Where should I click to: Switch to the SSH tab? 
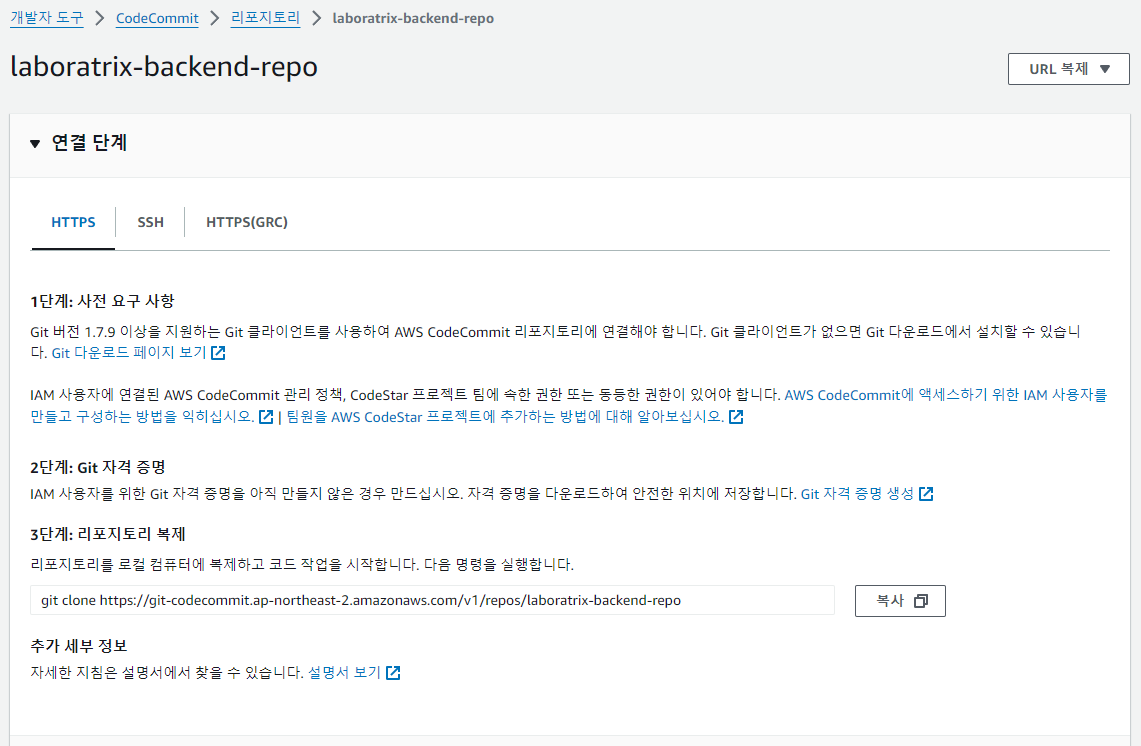click(x=151, y=222)
